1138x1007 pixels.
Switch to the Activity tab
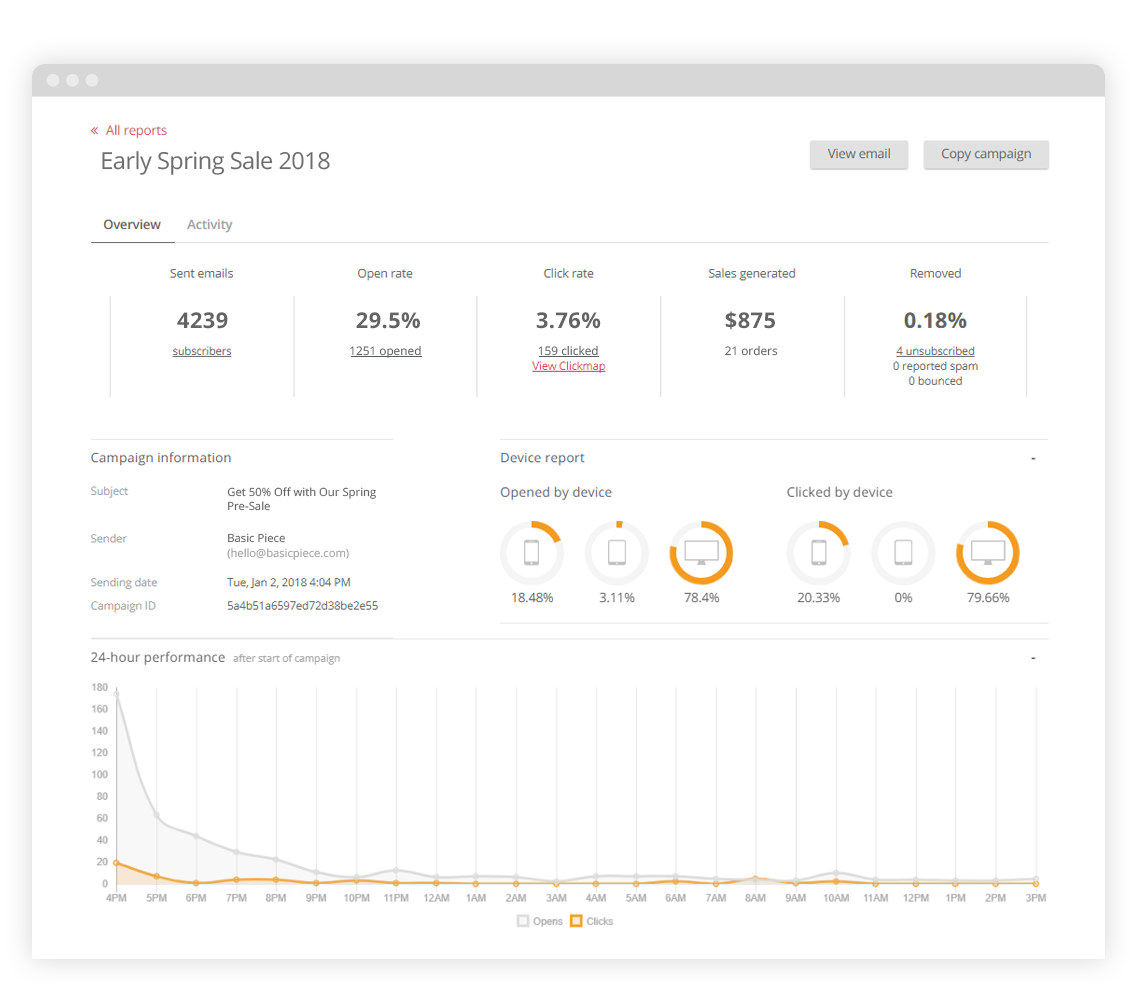tap(209, 225)
